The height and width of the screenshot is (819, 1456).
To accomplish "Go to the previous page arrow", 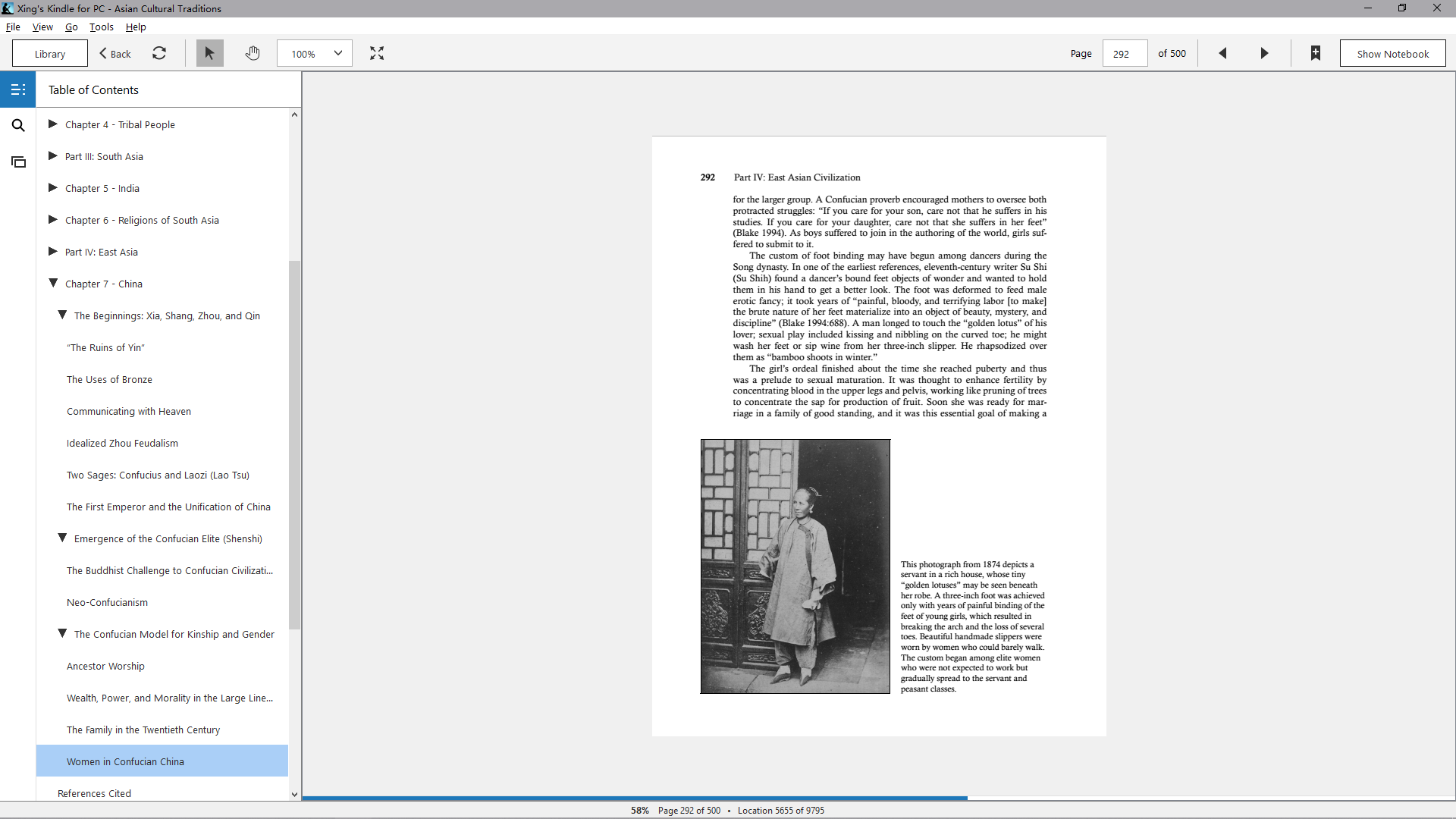I will tap(1222, 53).
